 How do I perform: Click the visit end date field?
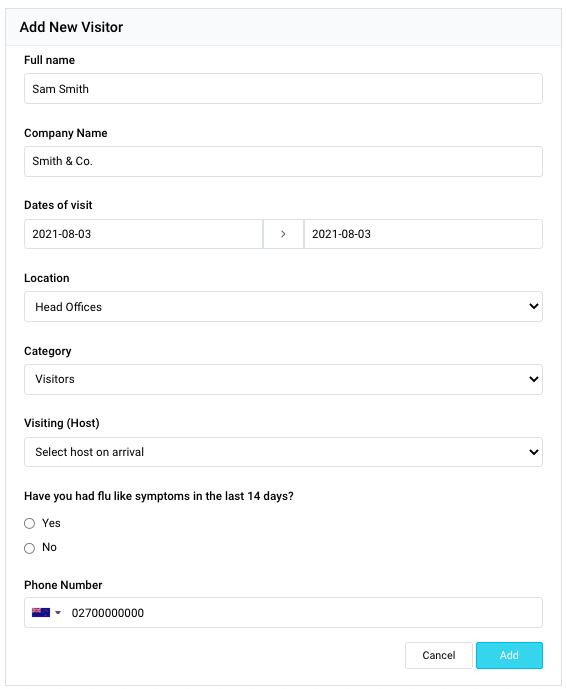[423, 234]
